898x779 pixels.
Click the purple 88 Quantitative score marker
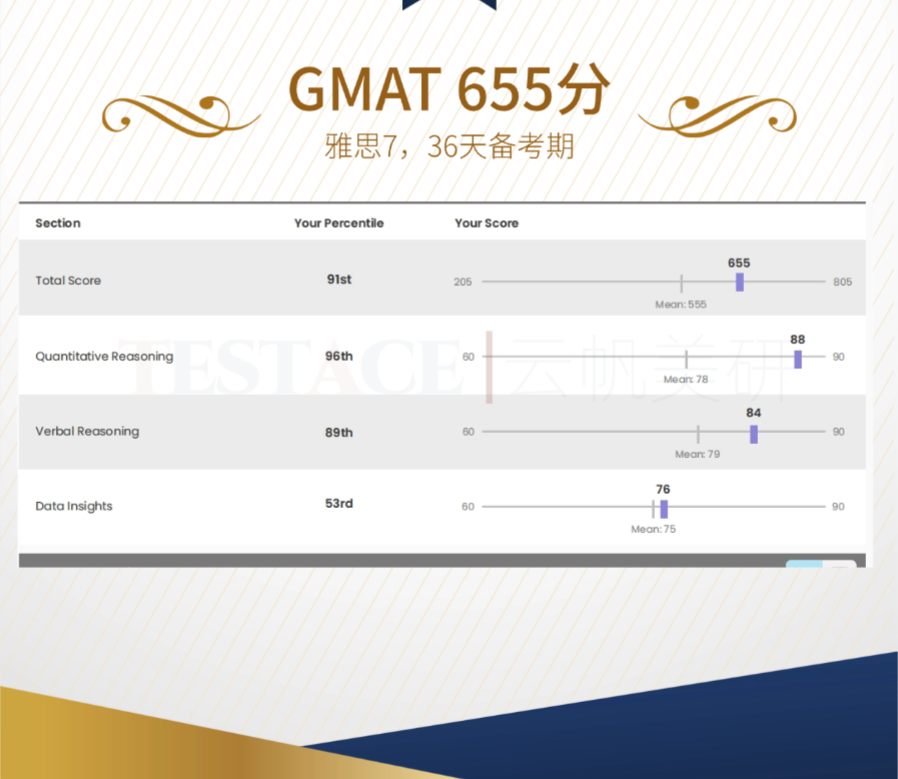point(797,359)
